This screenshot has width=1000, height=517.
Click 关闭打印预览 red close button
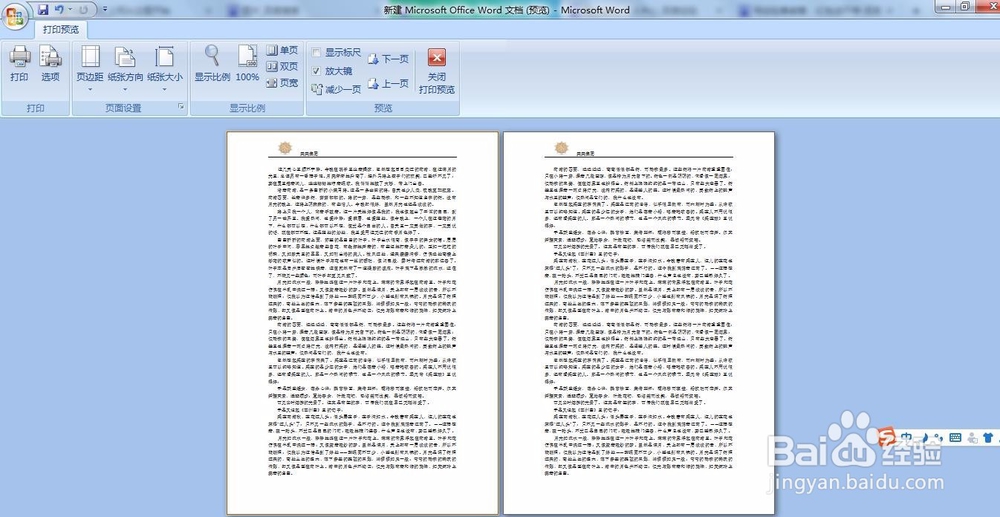437,71
